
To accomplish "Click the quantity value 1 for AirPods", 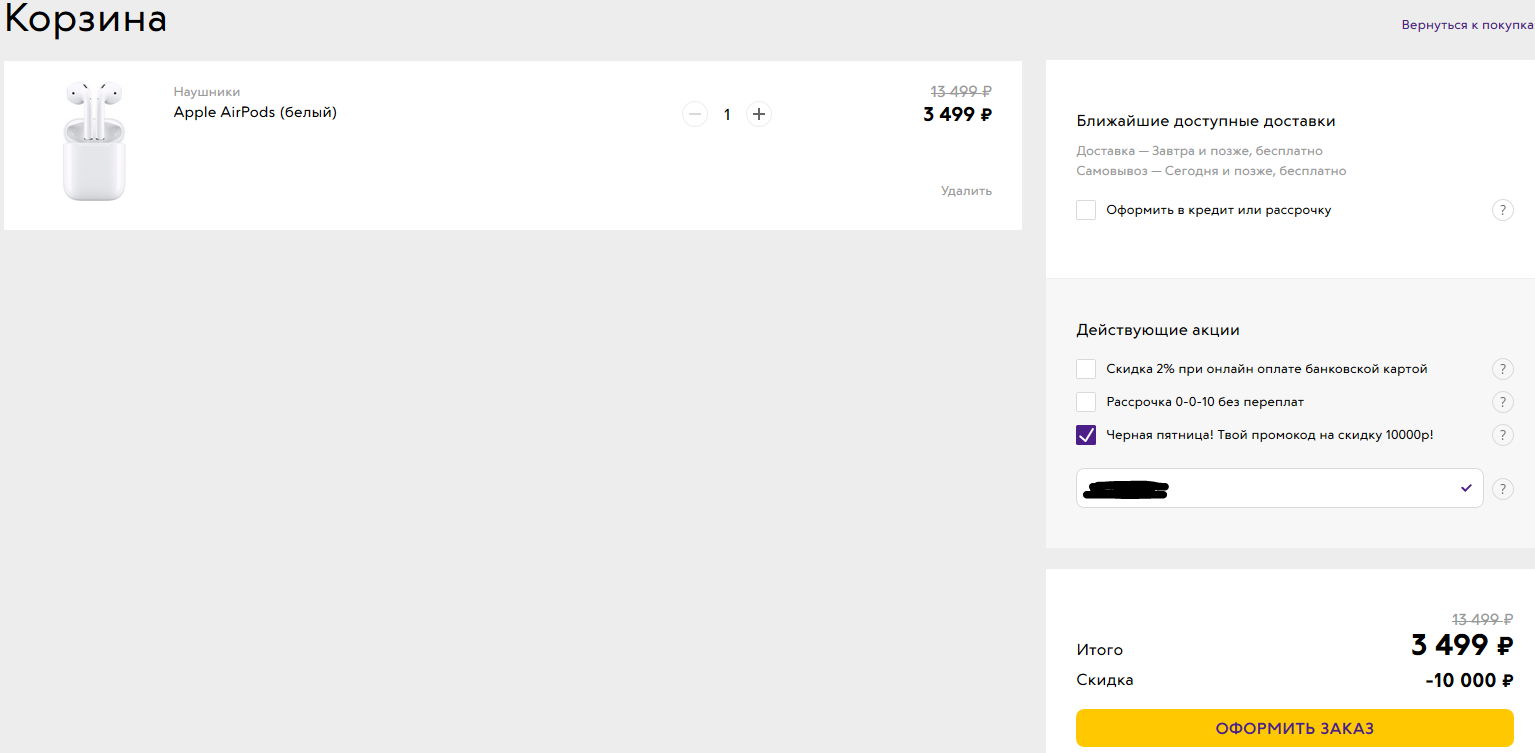I will coord(727,114).
